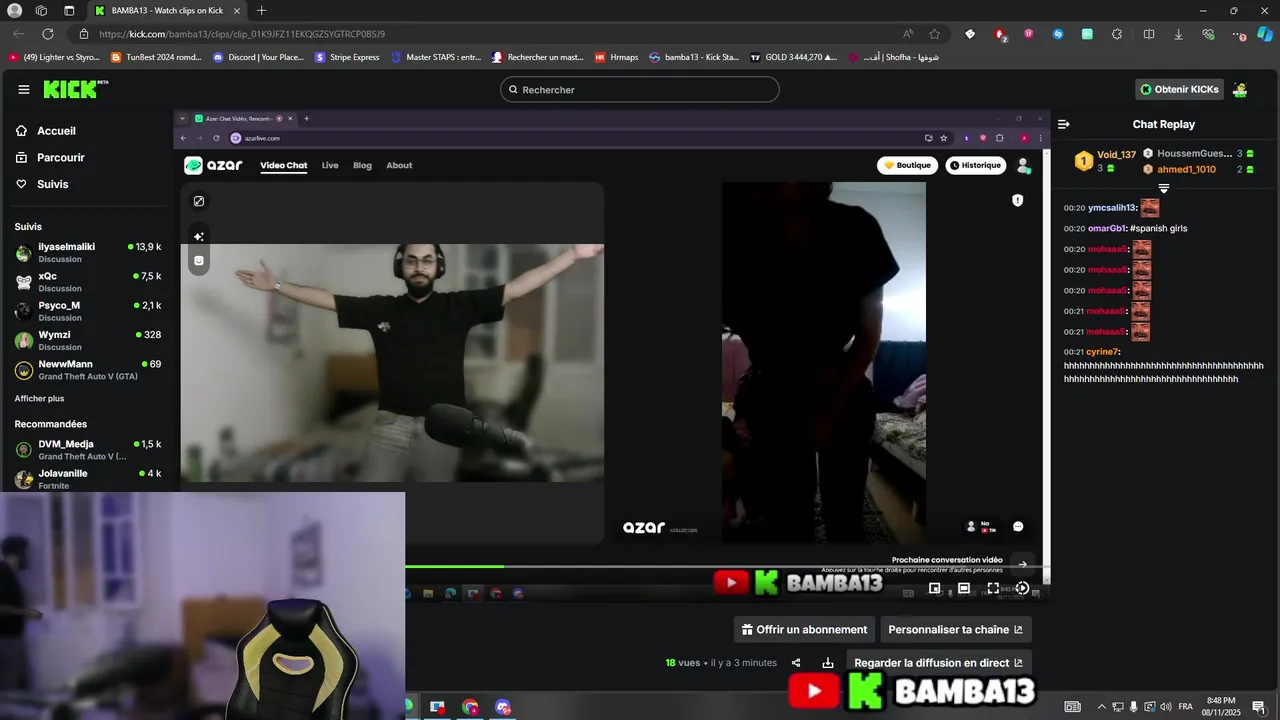
Task: Click chat username ymcsalih13
Action: pos(1112,208)
